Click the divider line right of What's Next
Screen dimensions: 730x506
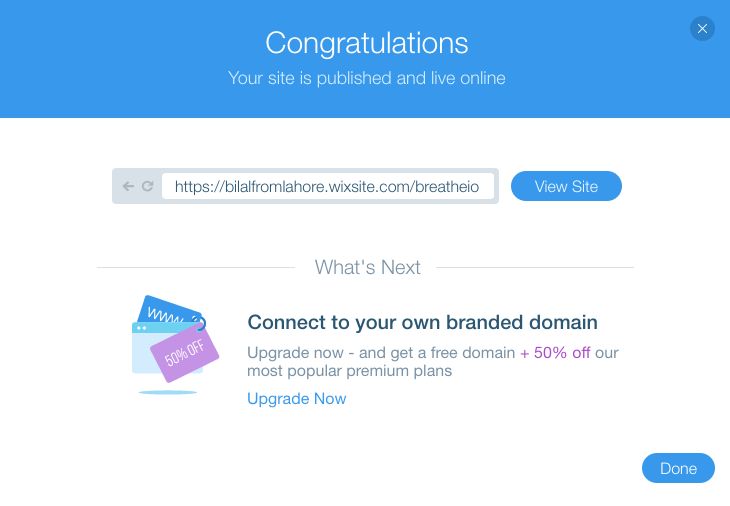point(535,268)
